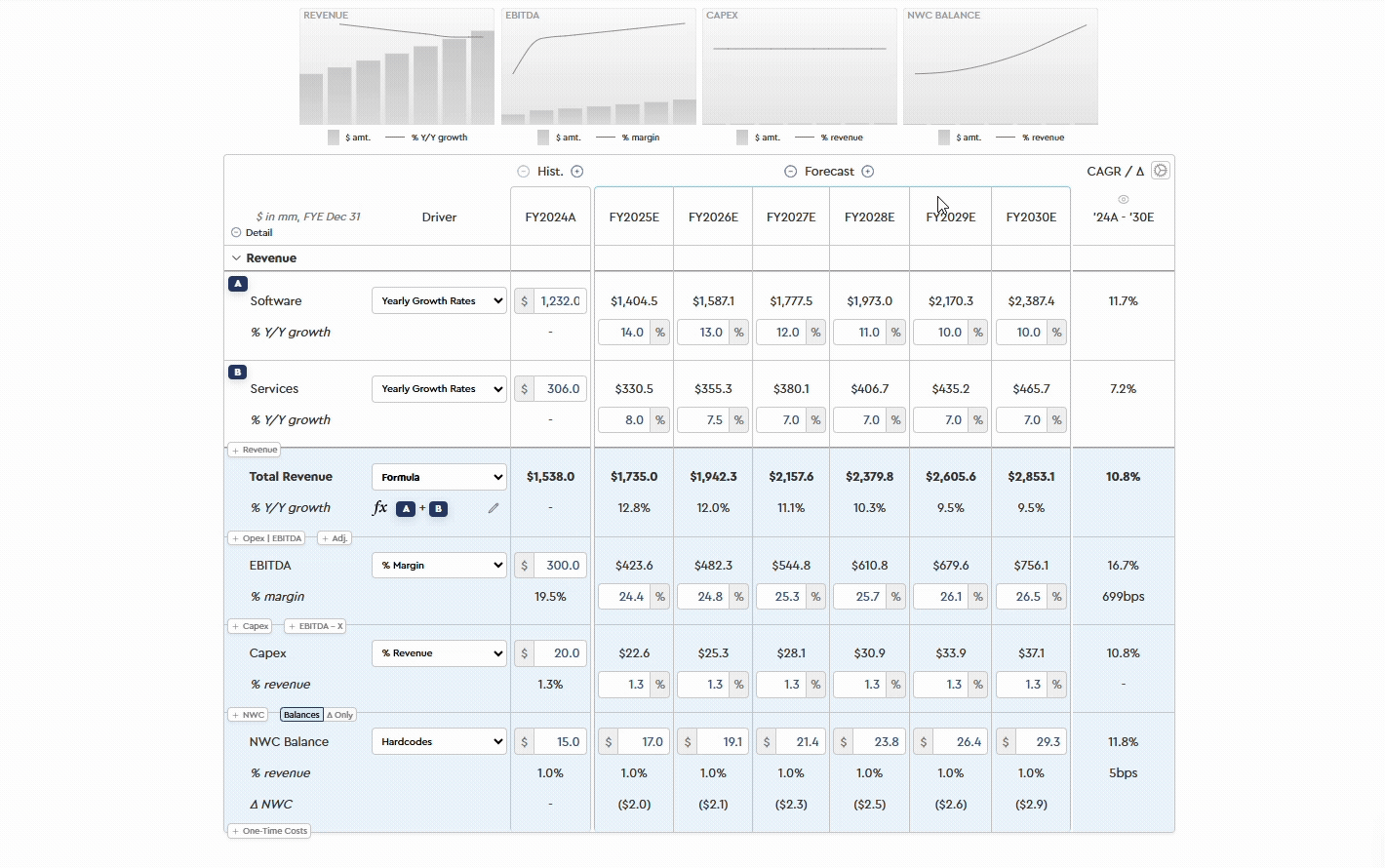This screenshot has width=1385, height=868.
Task: Add a forecast year with the Forecast plus icon
Action: [867, 171]
